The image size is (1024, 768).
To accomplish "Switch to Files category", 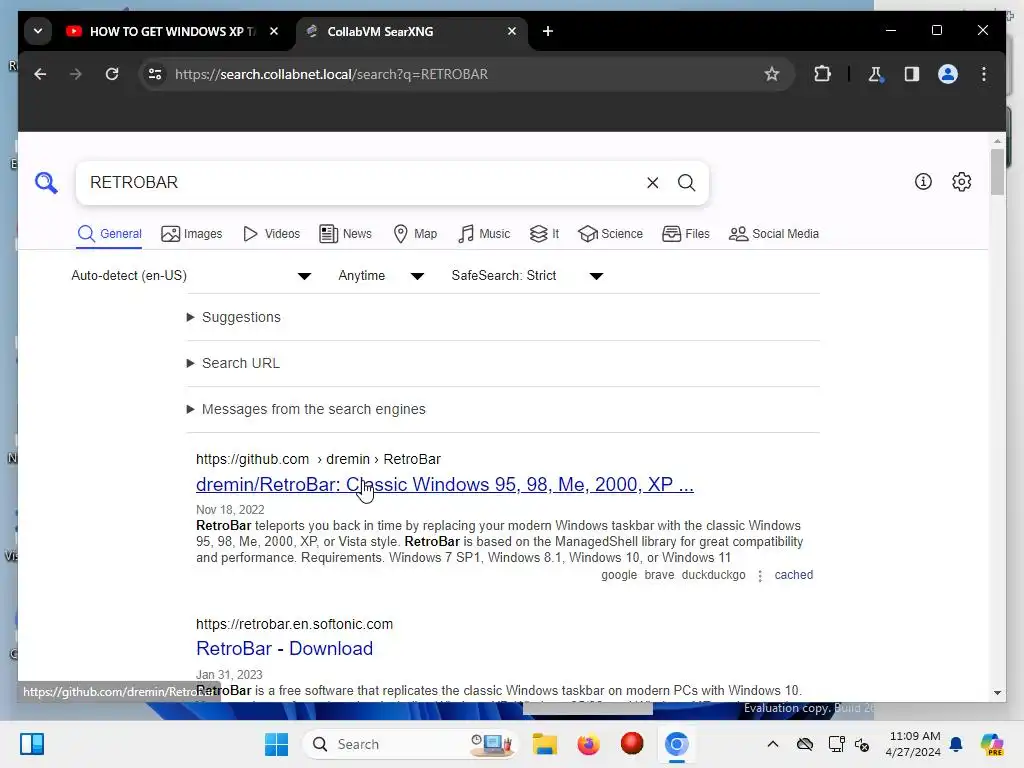I will pyautogui.click(x=686, y=234).
